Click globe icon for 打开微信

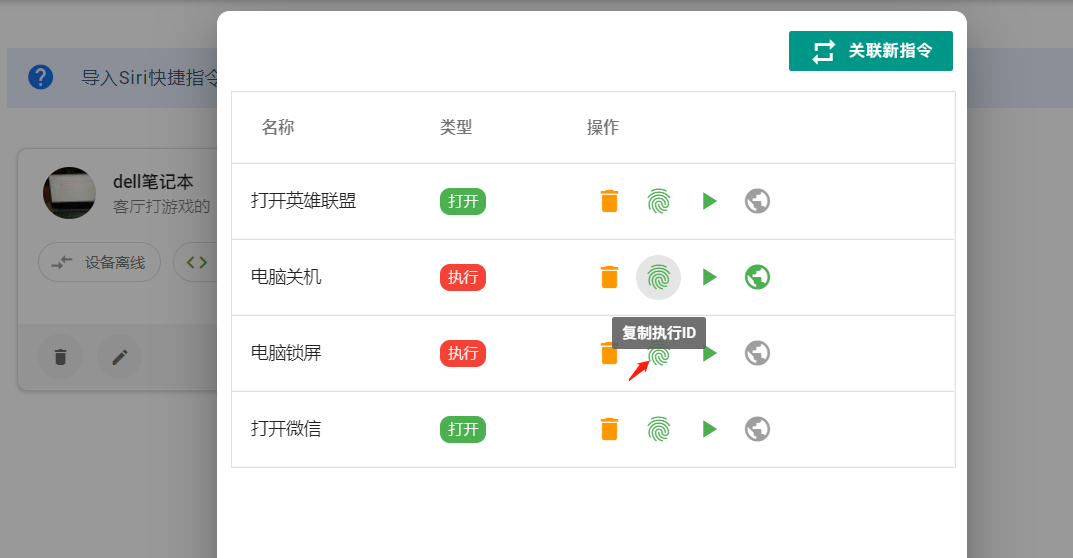coord(758,429)
